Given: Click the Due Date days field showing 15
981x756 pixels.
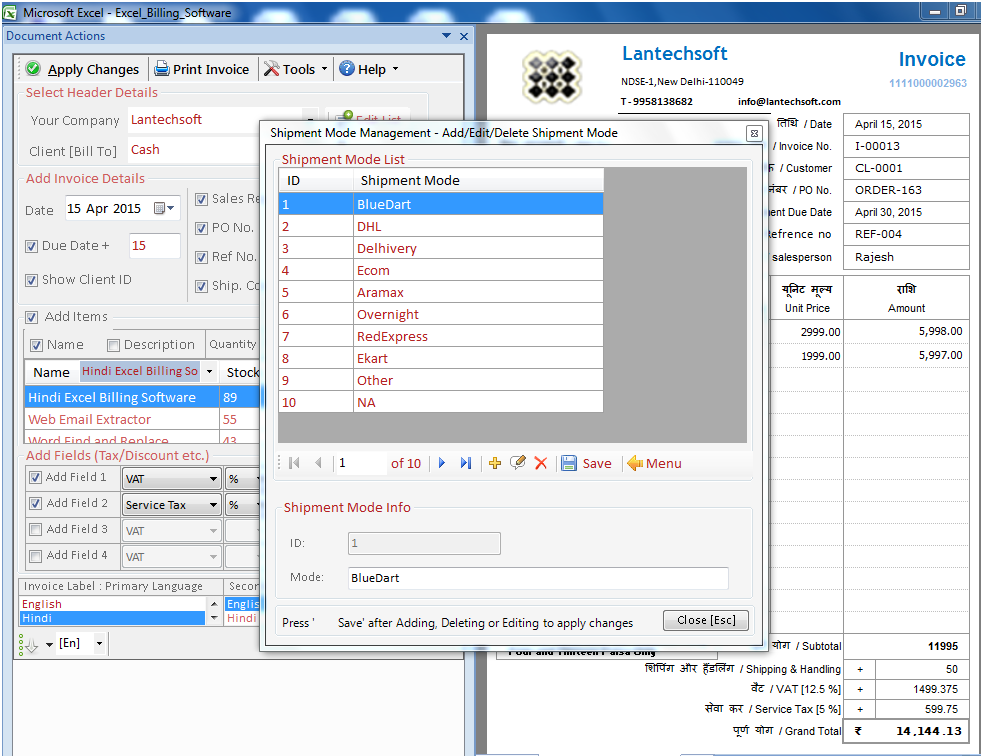Looking at the screenshot, I should pyautogui.click(x=155, y=246).
